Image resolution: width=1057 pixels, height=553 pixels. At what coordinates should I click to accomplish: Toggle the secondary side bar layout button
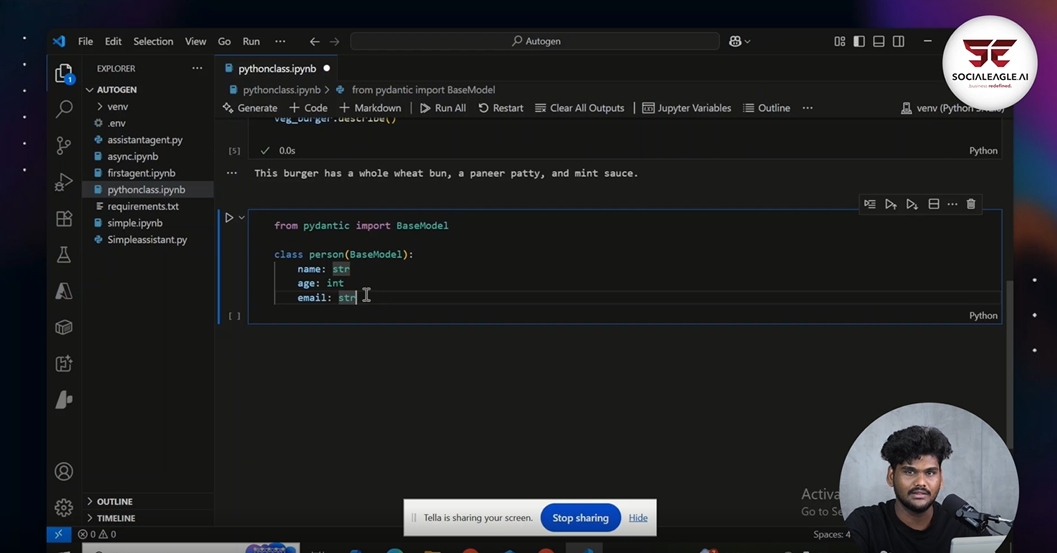(899, 41)
